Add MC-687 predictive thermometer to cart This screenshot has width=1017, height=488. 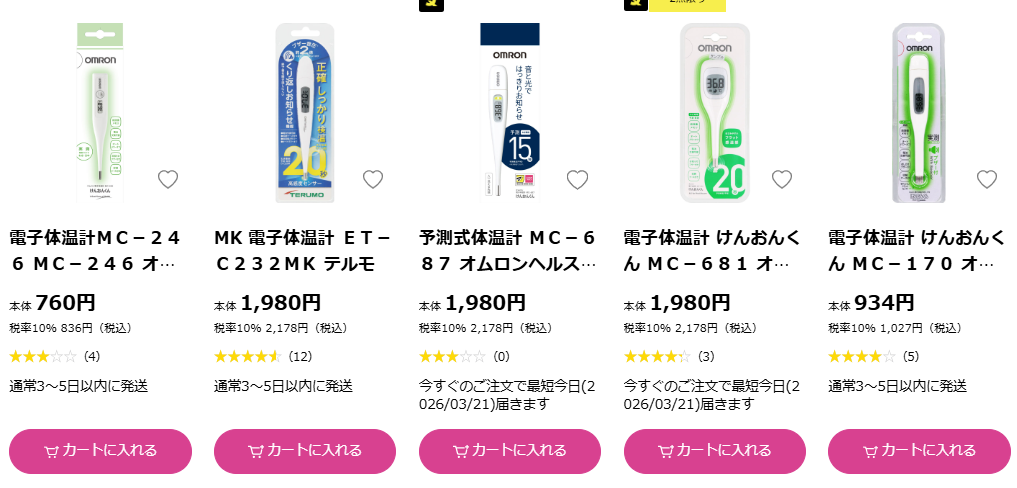pyautogui.click(x=510, y=451)
